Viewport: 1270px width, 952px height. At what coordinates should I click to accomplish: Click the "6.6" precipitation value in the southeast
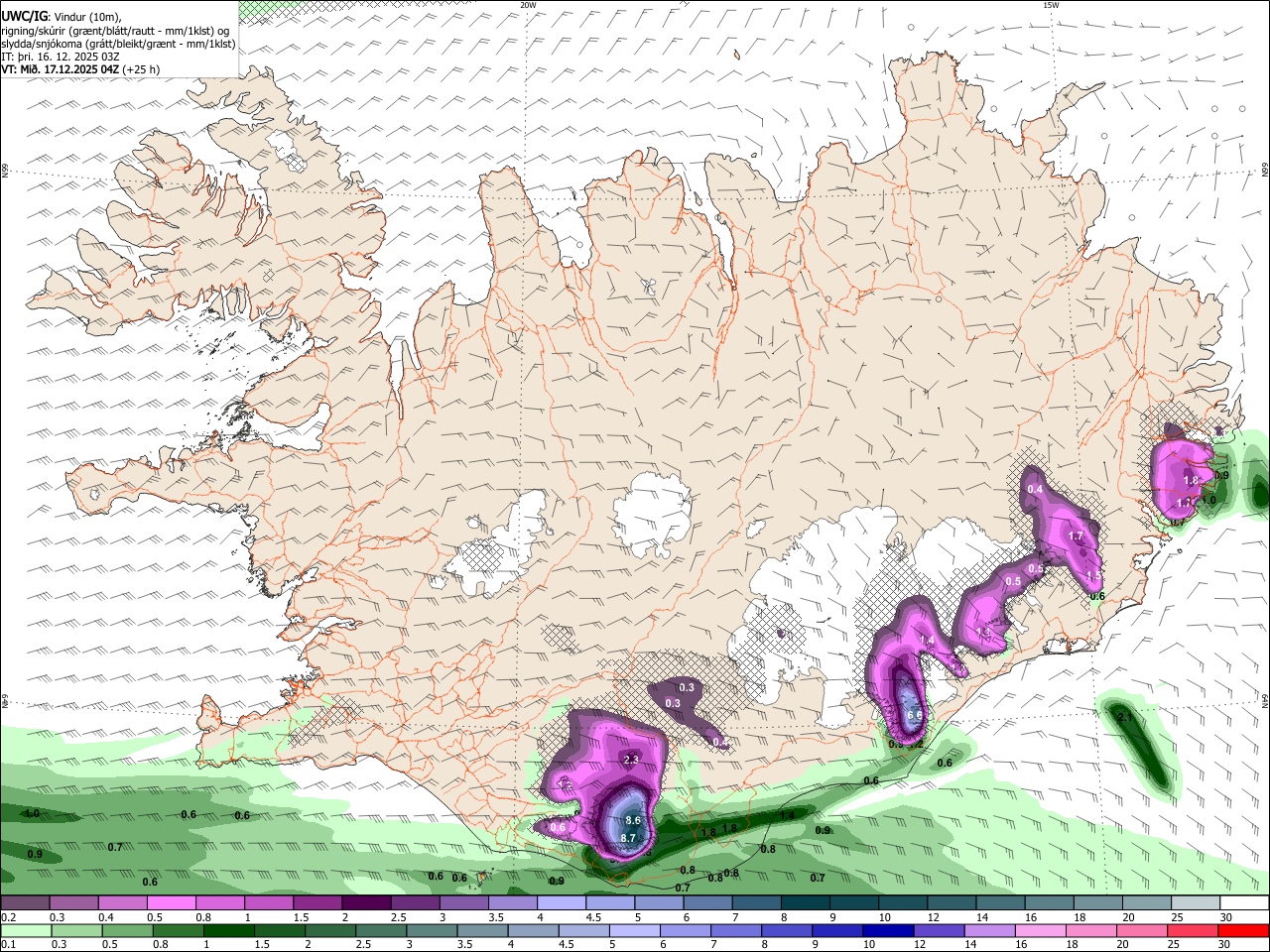coord(915,714)
